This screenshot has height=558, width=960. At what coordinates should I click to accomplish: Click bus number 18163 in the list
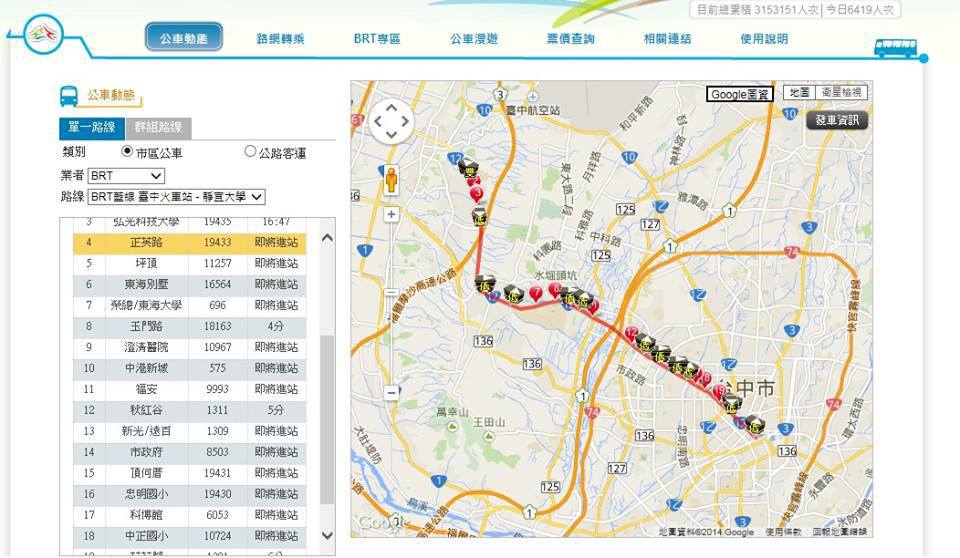[x=217, y=326]
